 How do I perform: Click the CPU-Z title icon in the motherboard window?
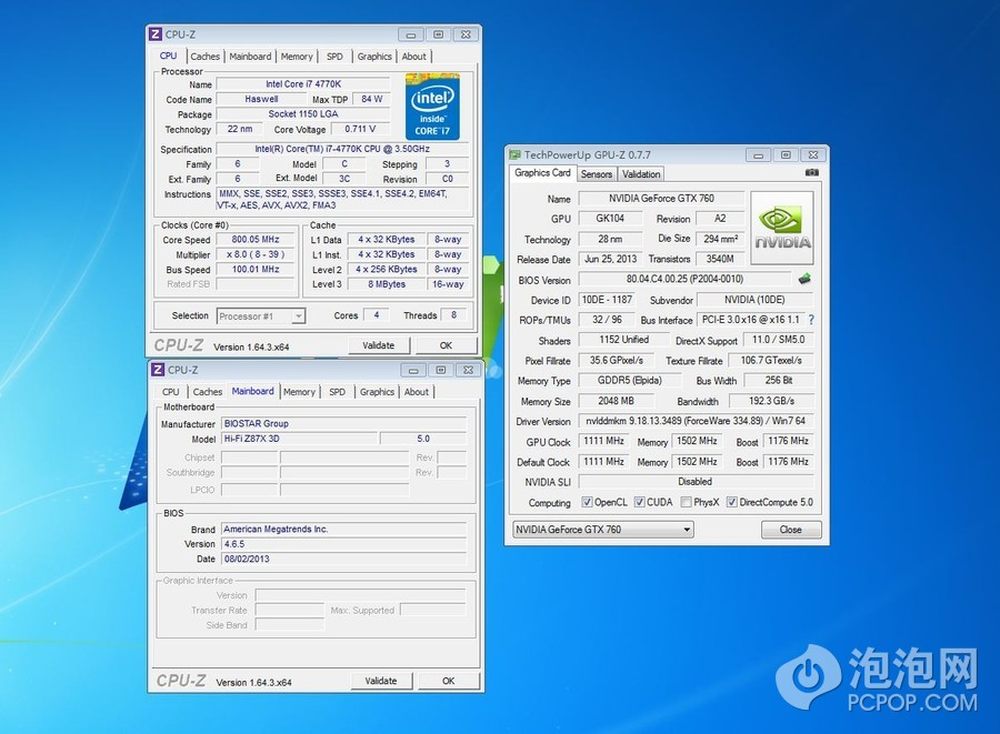tap(158, 370)
